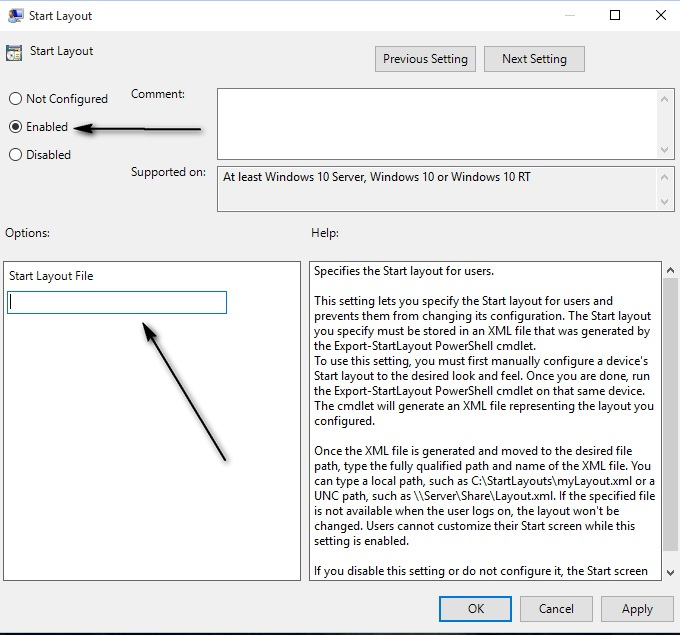Select the Disabled radio button

[15, 154]
